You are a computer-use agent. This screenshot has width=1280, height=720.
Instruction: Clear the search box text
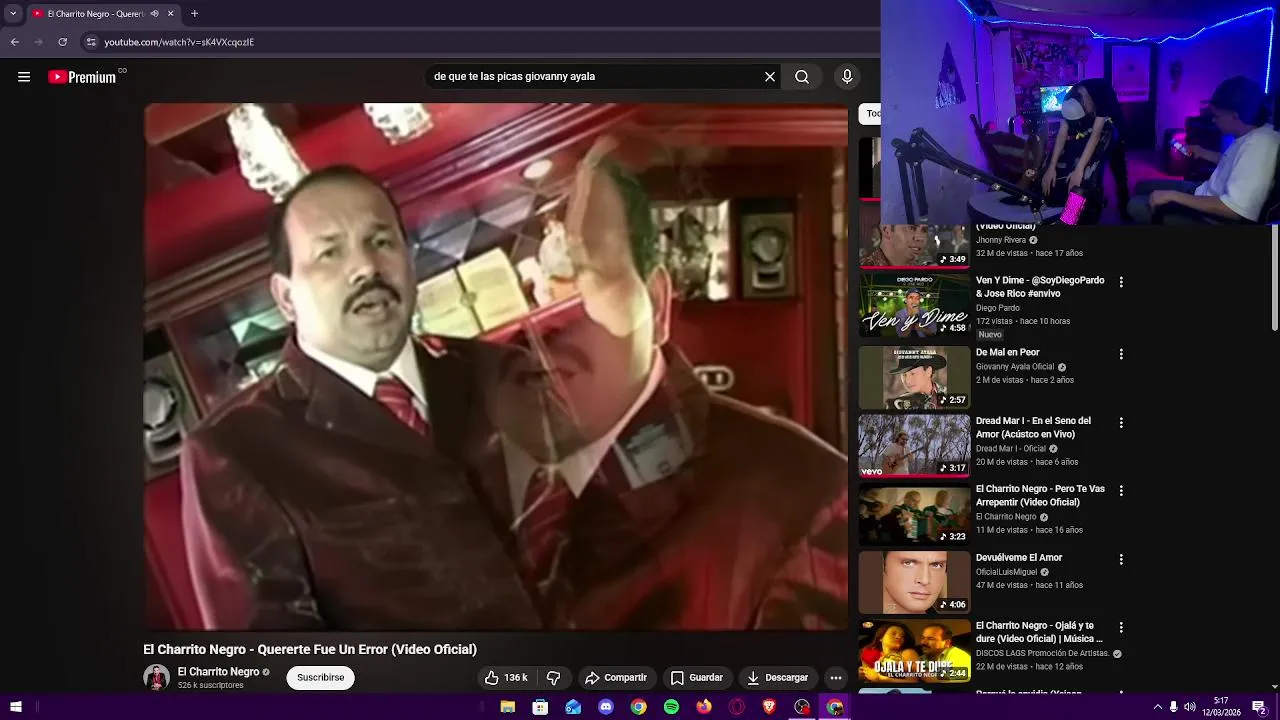(770, 77)
